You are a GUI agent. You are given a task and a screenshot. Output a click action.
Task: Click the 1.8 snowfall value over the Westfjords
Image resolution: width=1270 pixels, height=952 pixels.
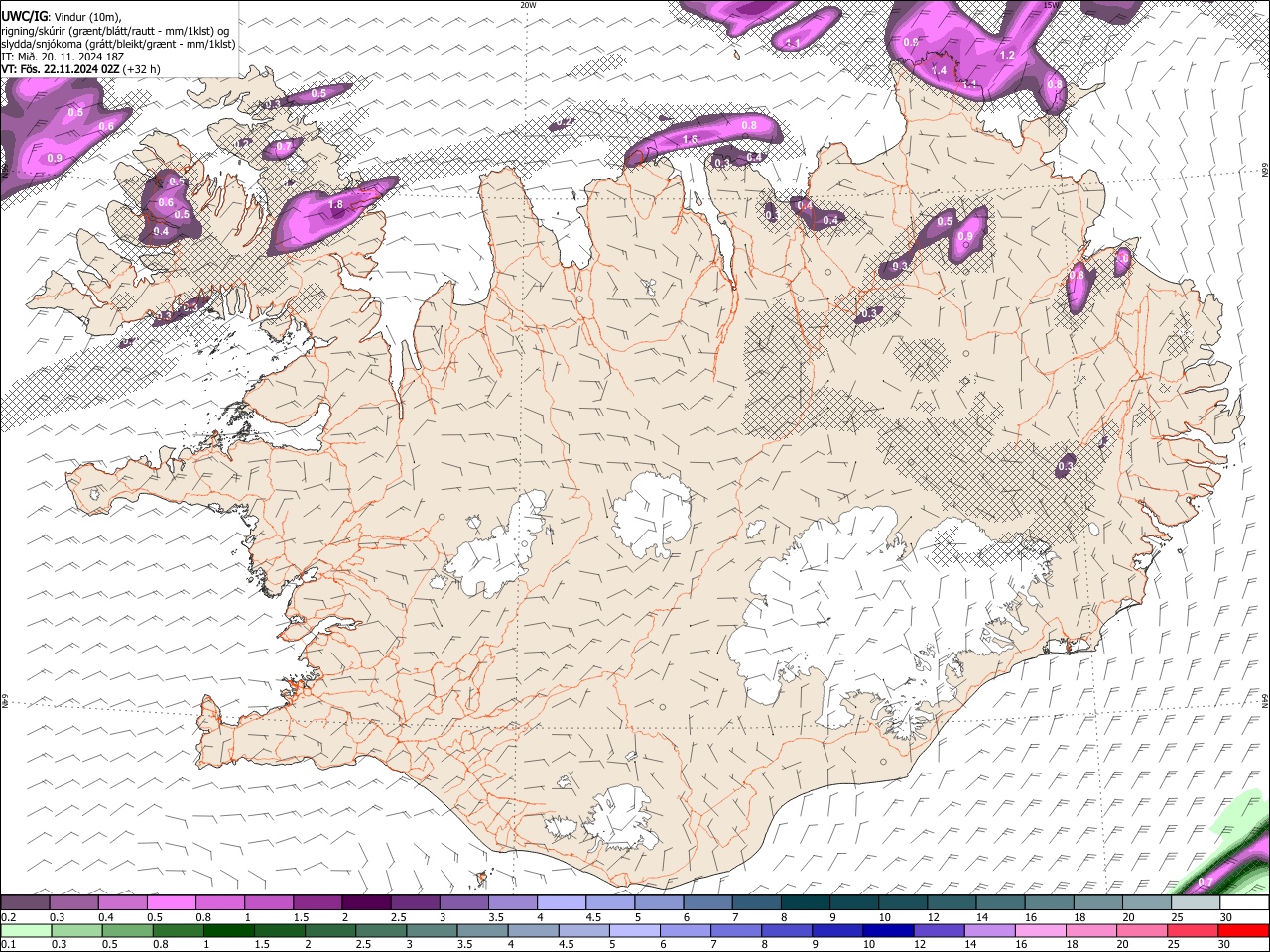[335, 205]
